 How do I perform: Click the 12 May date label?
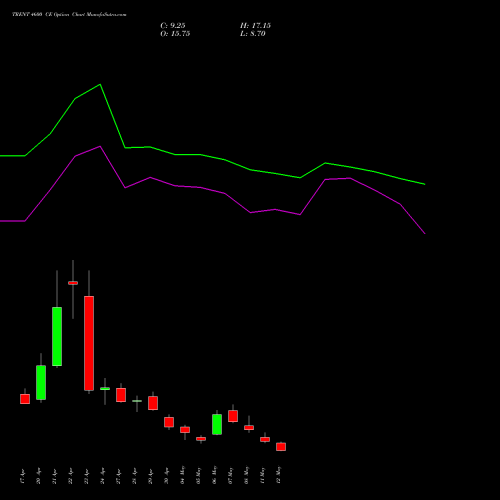[x=278, y=475]
